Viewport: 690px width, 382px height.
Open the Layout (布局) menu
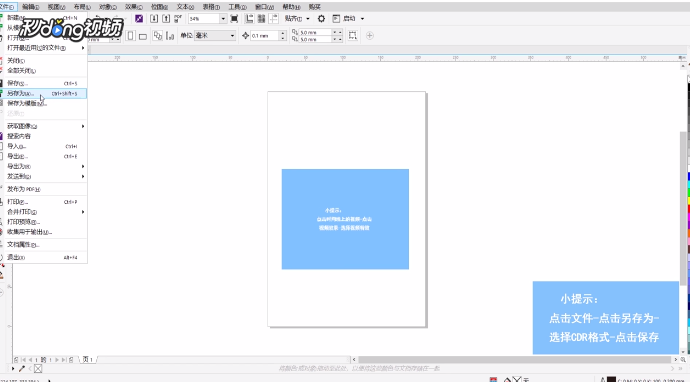[x=82, y=7]
